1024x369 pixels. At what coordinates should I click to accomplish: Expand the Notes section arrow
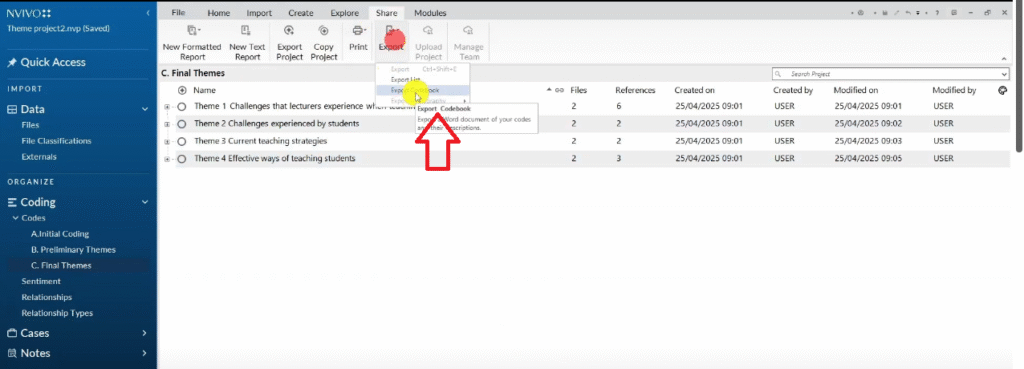(x=145, y=353)
